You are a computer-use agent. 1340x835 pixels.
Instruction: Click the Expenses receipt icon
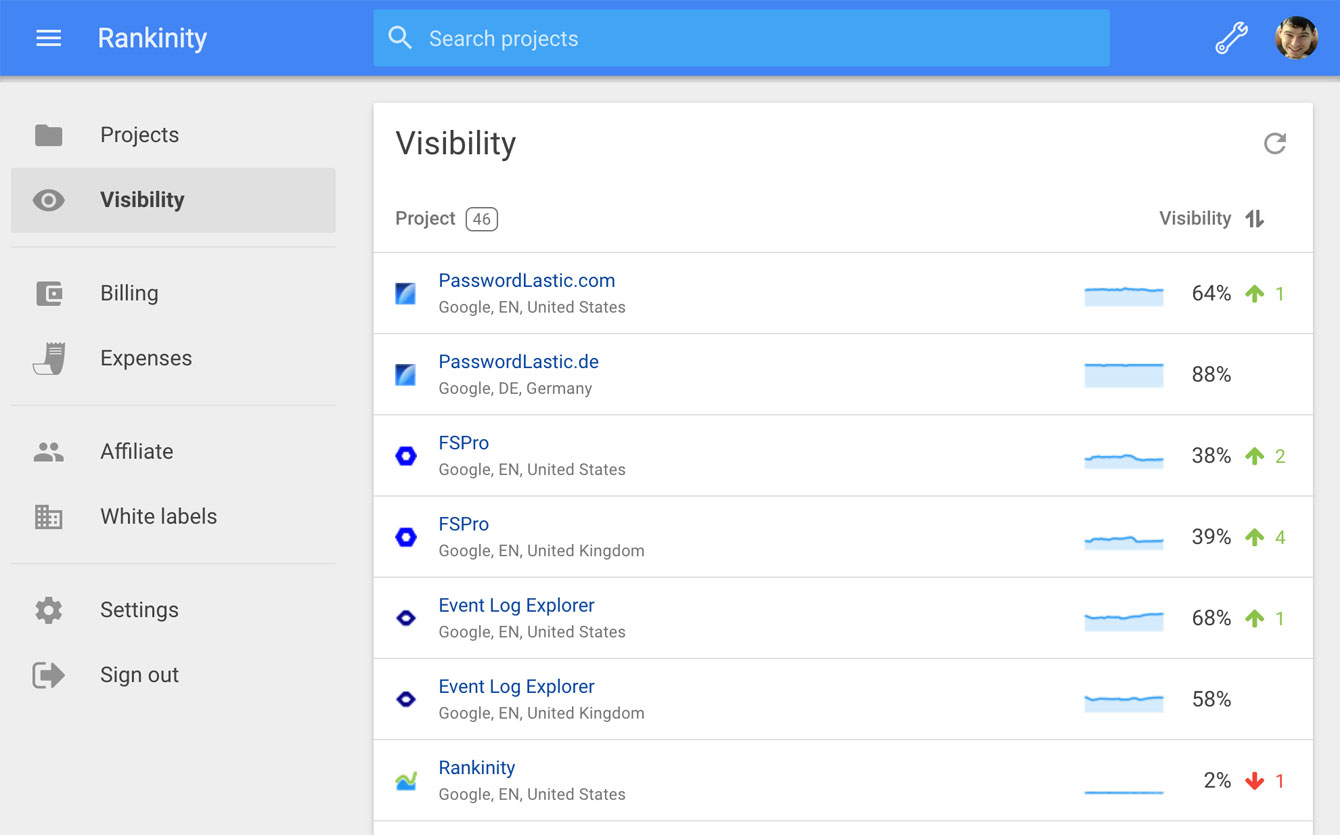(49, 358)
